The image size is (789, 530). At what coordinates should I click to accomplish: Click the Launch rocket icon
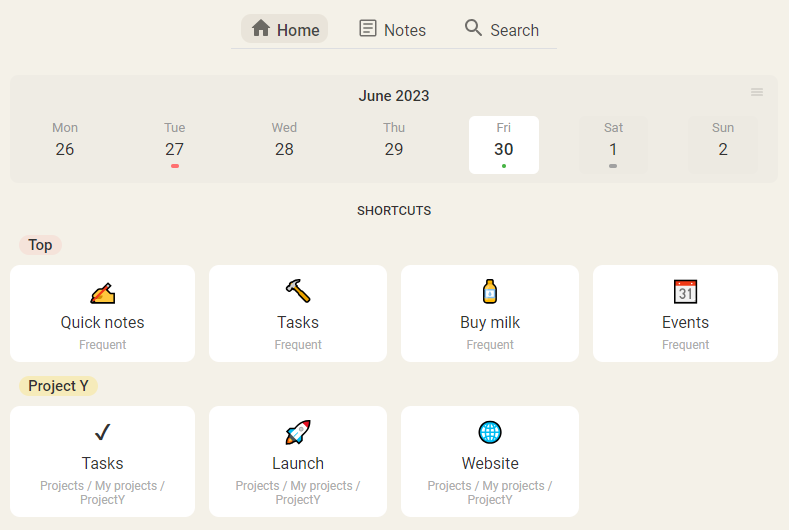(x=298, y=432)
